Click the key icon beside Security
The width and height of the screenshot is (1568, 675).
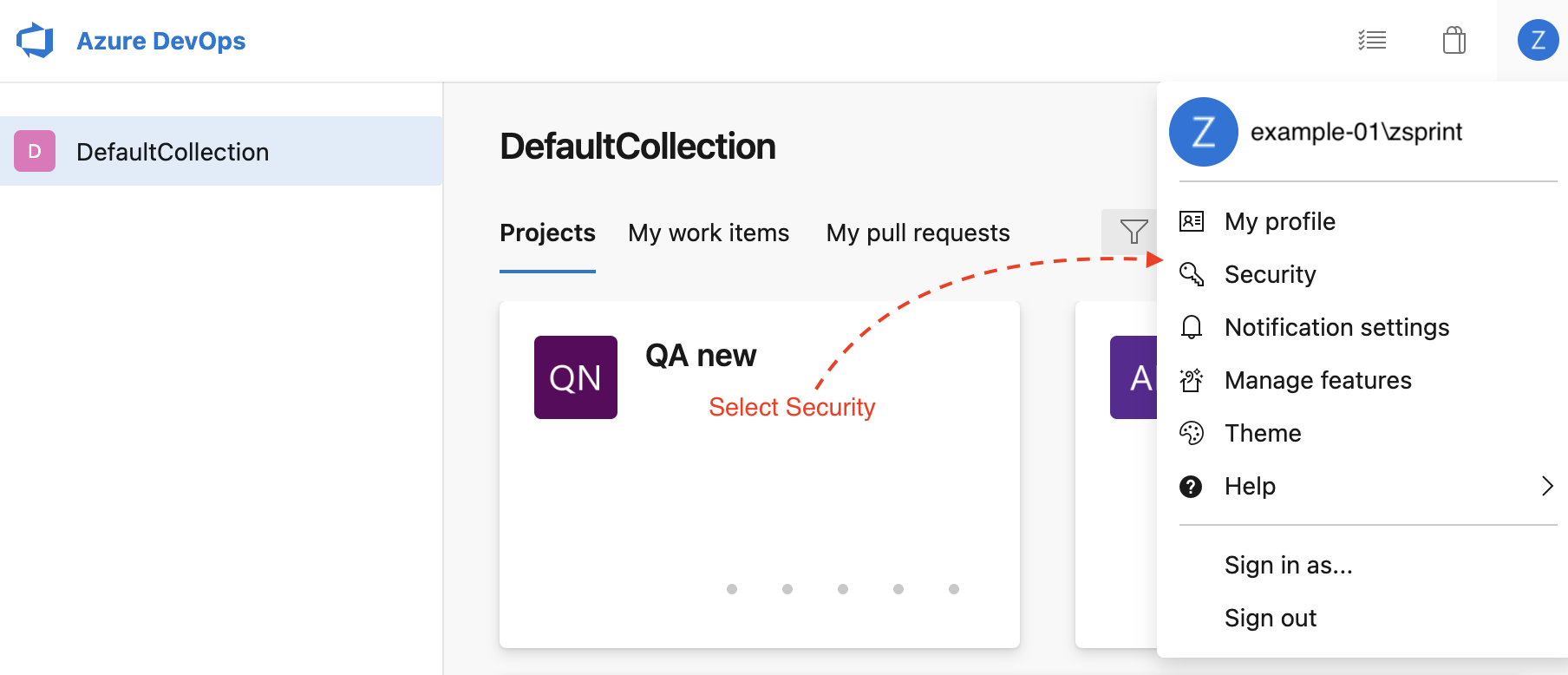(1192, 274)
